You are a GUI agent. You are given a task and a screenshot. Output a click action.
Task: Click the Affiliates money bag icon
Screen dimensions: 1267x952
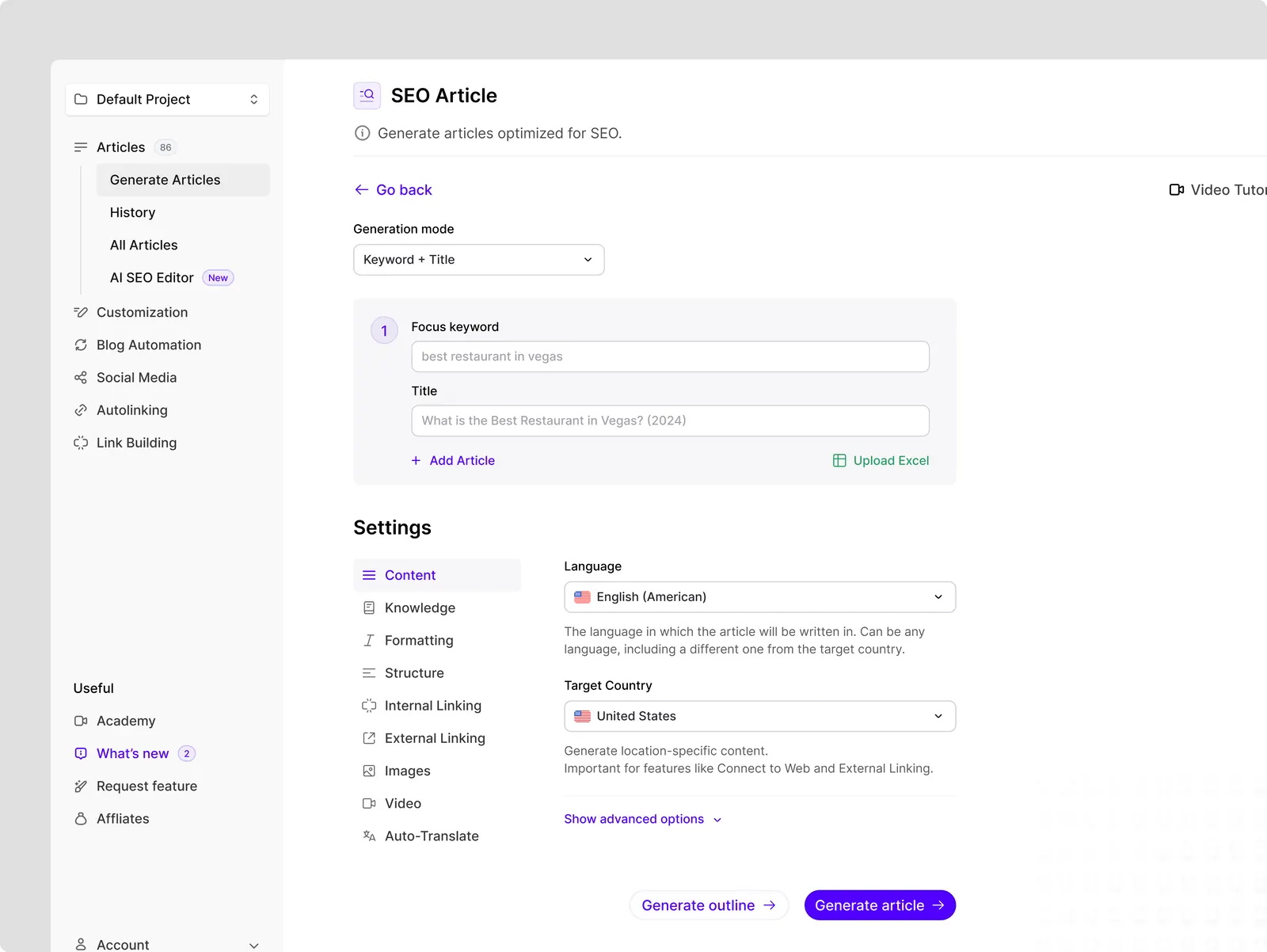click(x=81, y=819)
